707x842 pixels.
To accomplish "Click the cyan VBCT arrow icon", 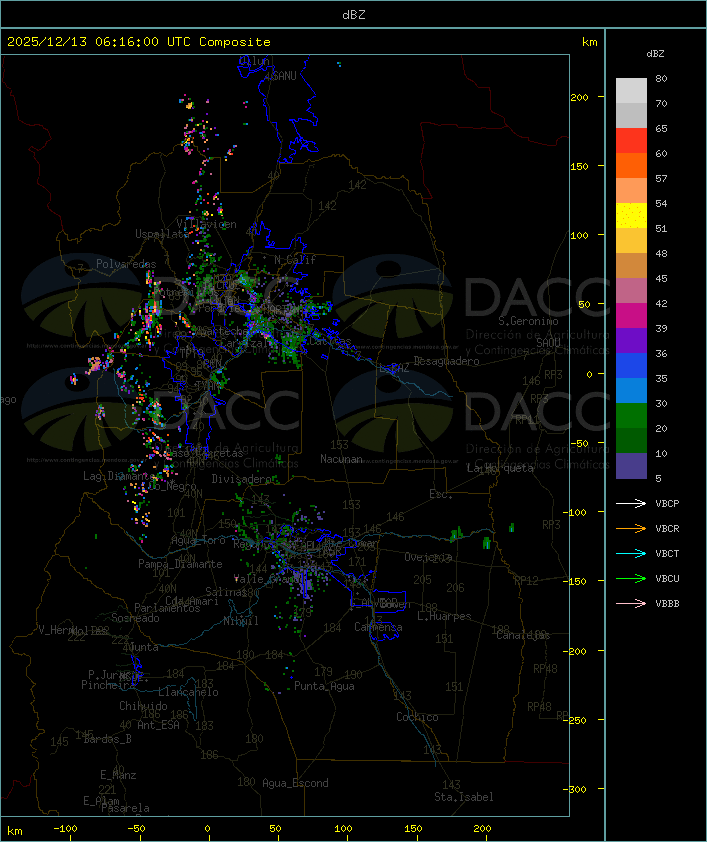I will pyautogui.click(x=631, y=554).
